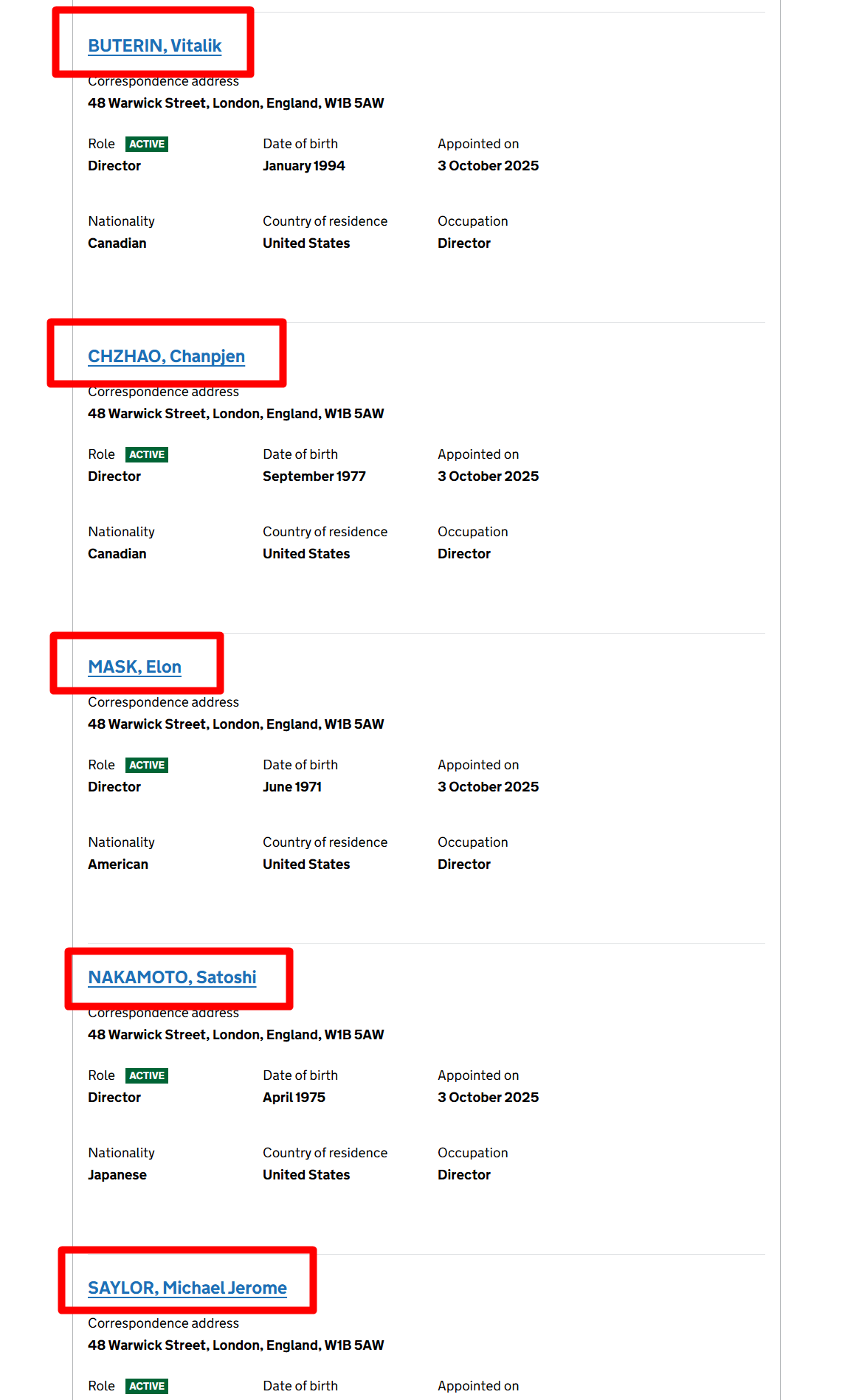The height and width of the screenshot is (1400, 856).
Task: Click Elon Mask's correspondence address text
Action: (x=235, y=724)
